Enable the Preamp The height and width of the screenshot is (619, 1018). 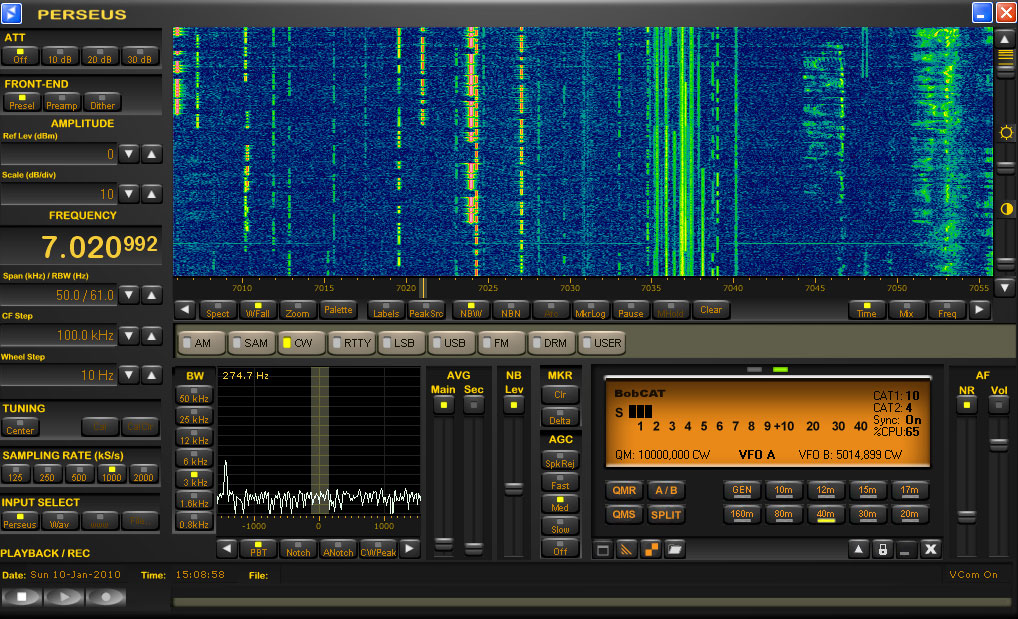62,102
